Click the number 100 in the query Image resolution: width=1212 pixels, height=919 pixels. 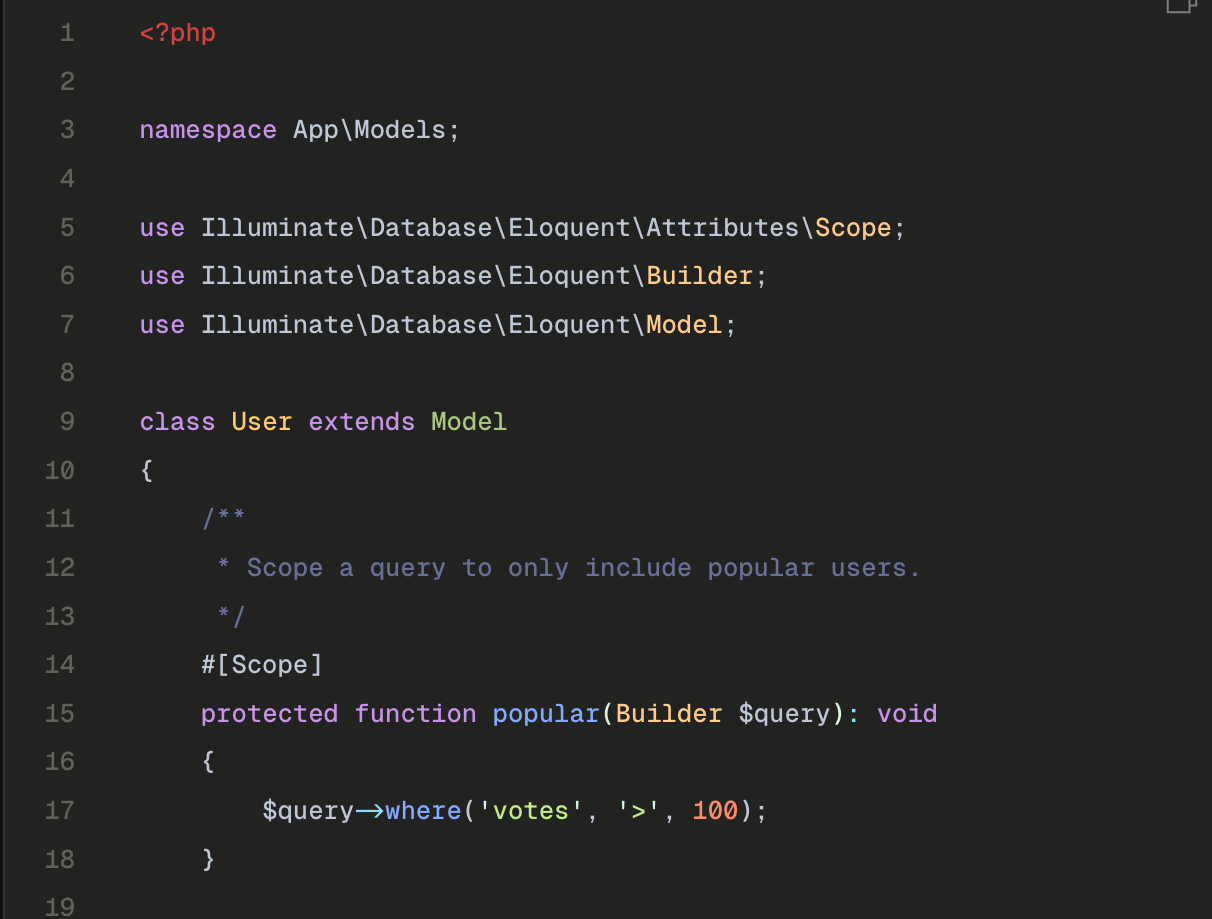click(x=714, y=810)
